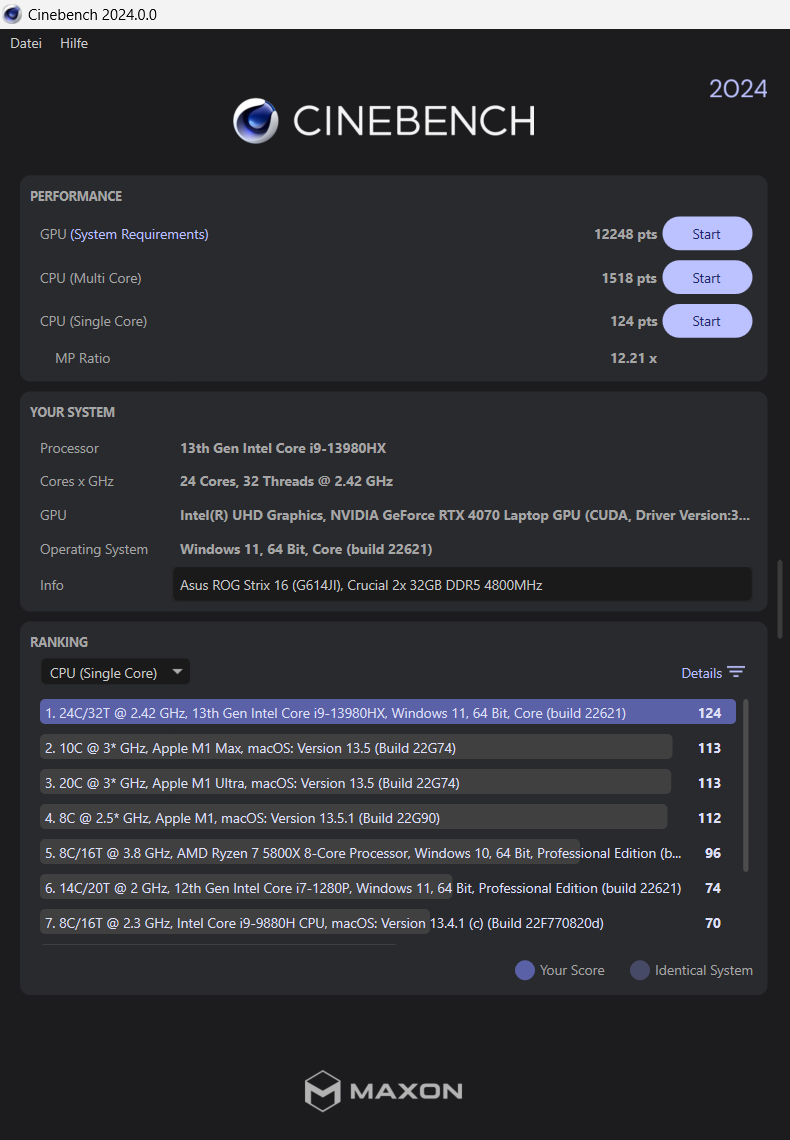The width and height of the screenshot is (790, 1140).
Task: Start the GPU benchmark
Action: tap(707, 234)
